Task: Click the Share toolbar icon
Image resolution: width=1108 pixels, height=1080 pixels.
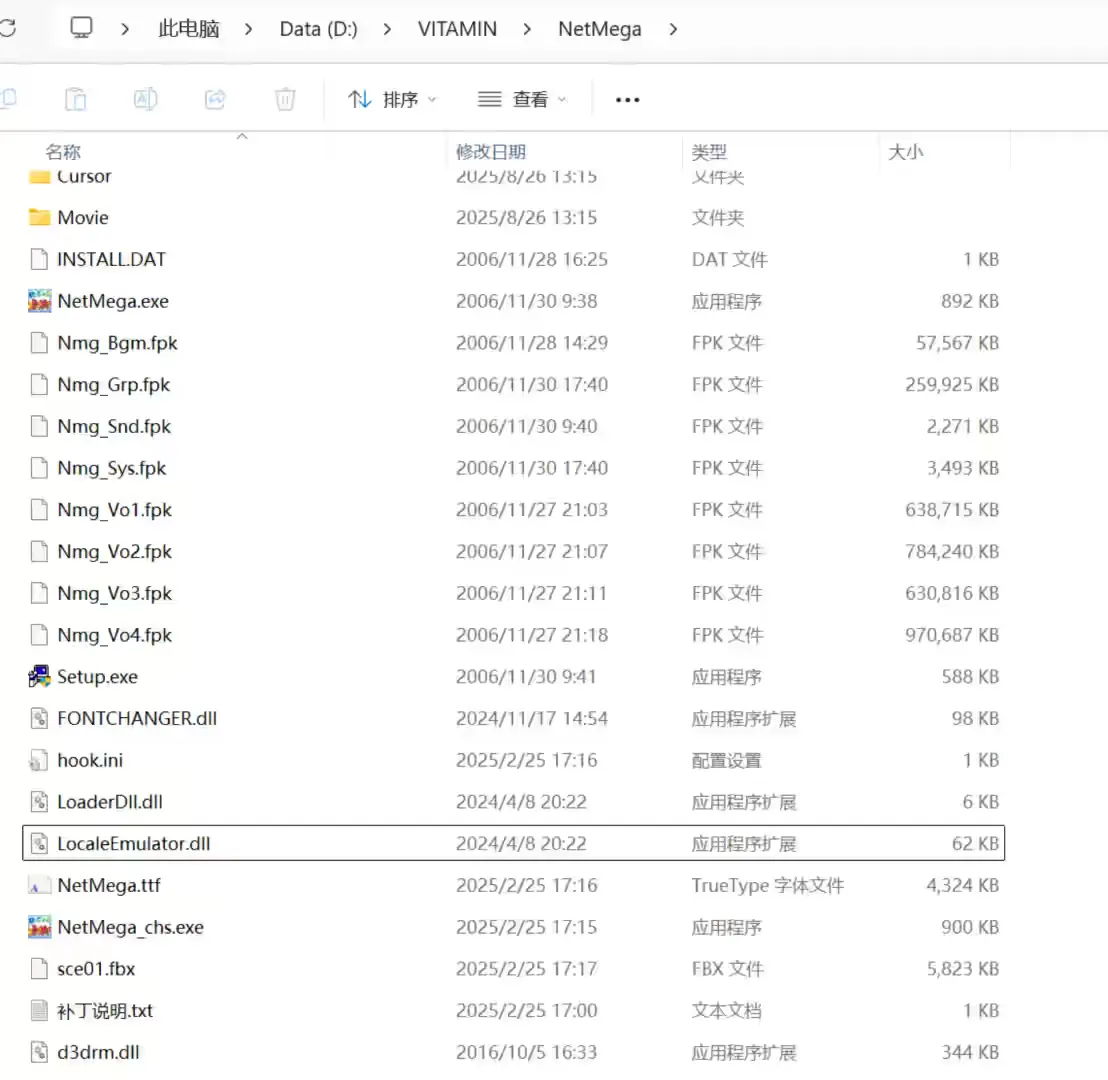Action: [216, 99]
